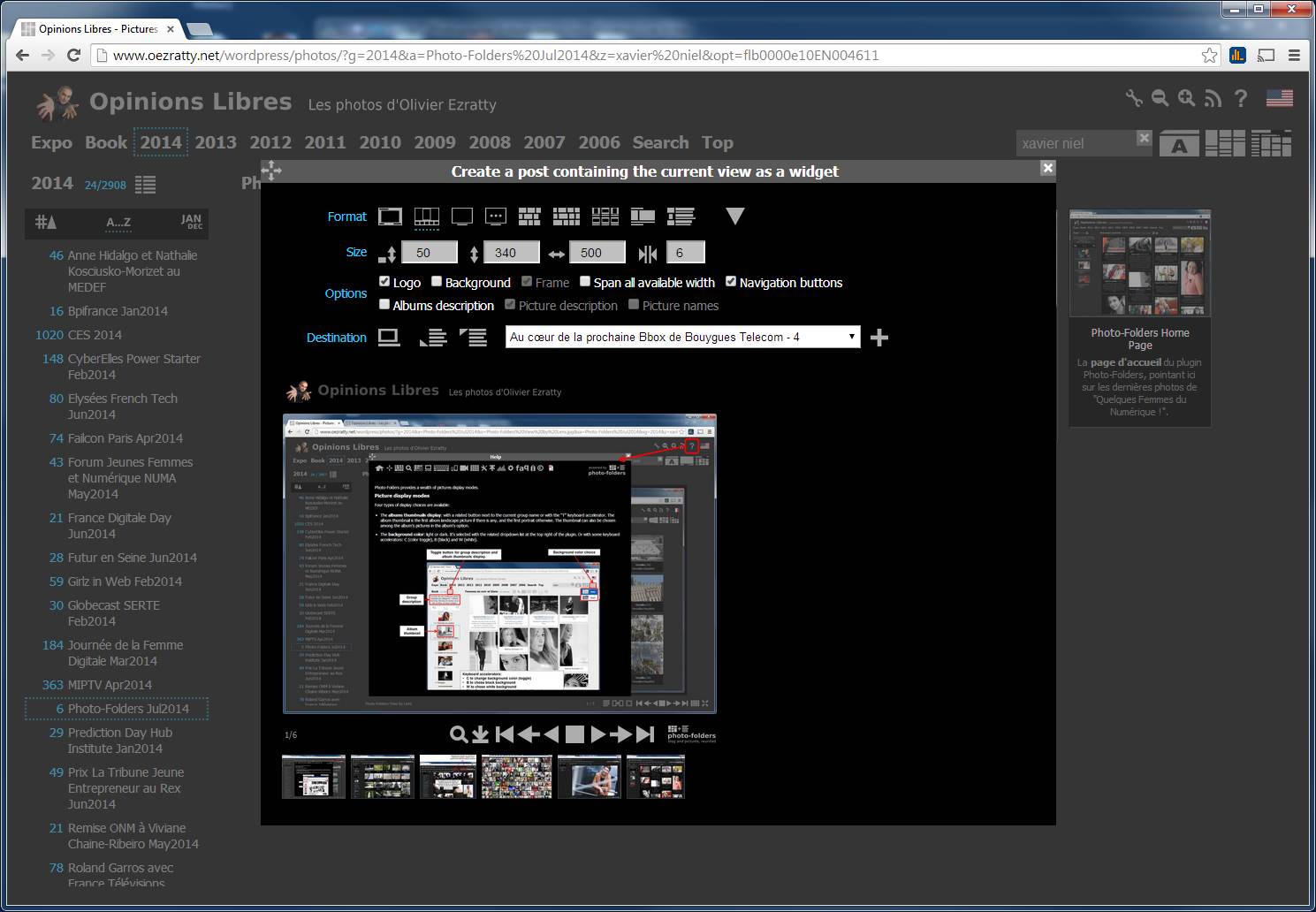
Task: Select the first Format layout icon
Action: pyautogui.click(x=390, y=217)
